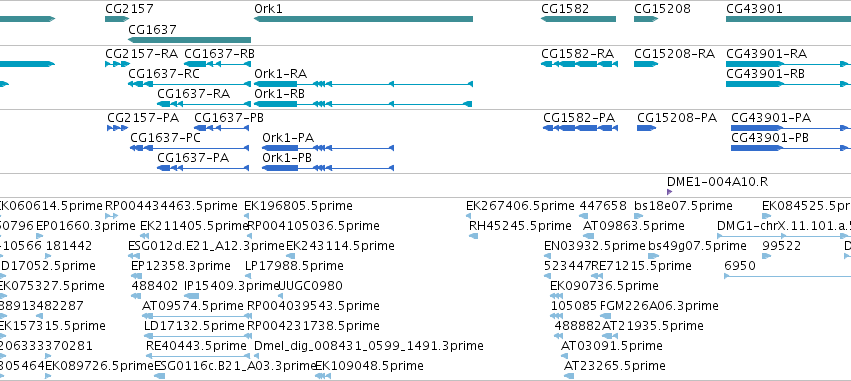This screenshot has width=851, height=381.
Task: Select the AT09574.5prime EST span
Action: coord(195,316)
